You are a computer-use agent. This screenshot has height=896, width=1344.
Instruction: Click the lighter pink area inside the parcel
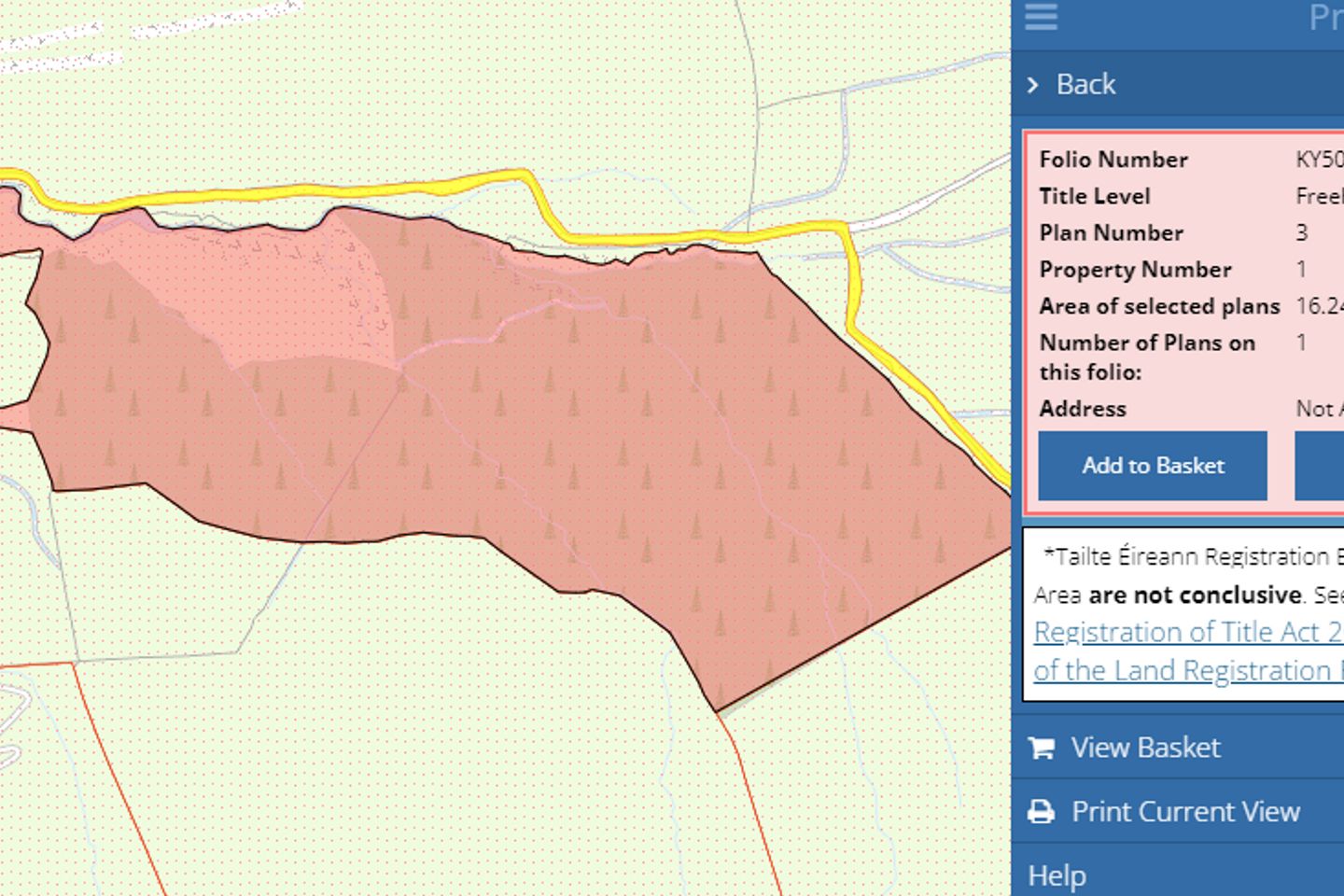(x=299, y=299)
